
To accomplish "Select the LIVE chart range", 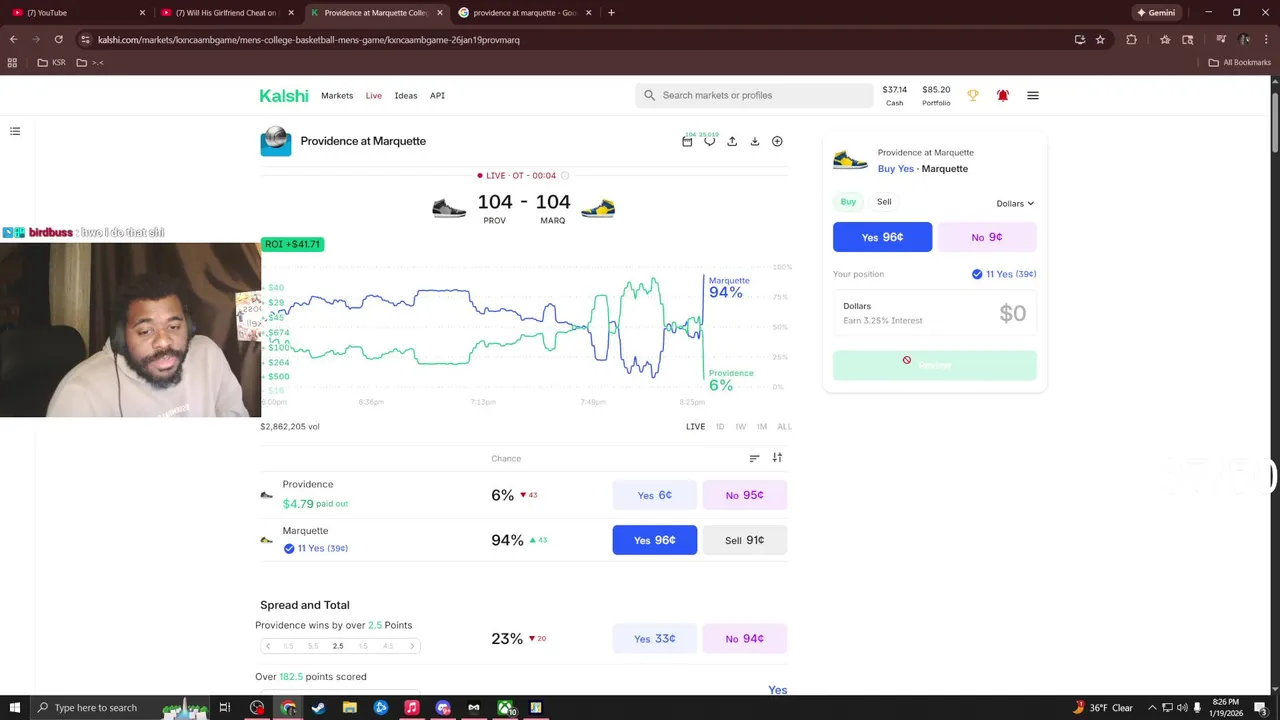I will [695, 427].
